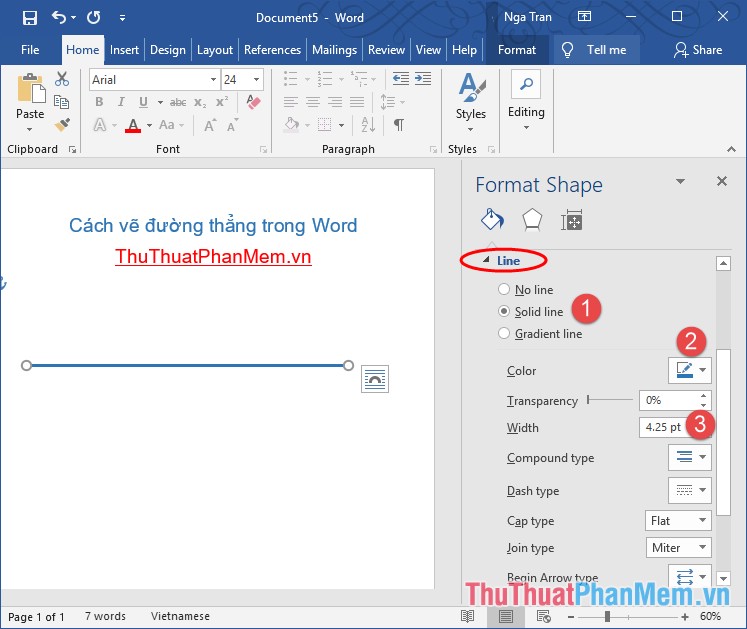Increase paragraph indent

pos(423,78)
